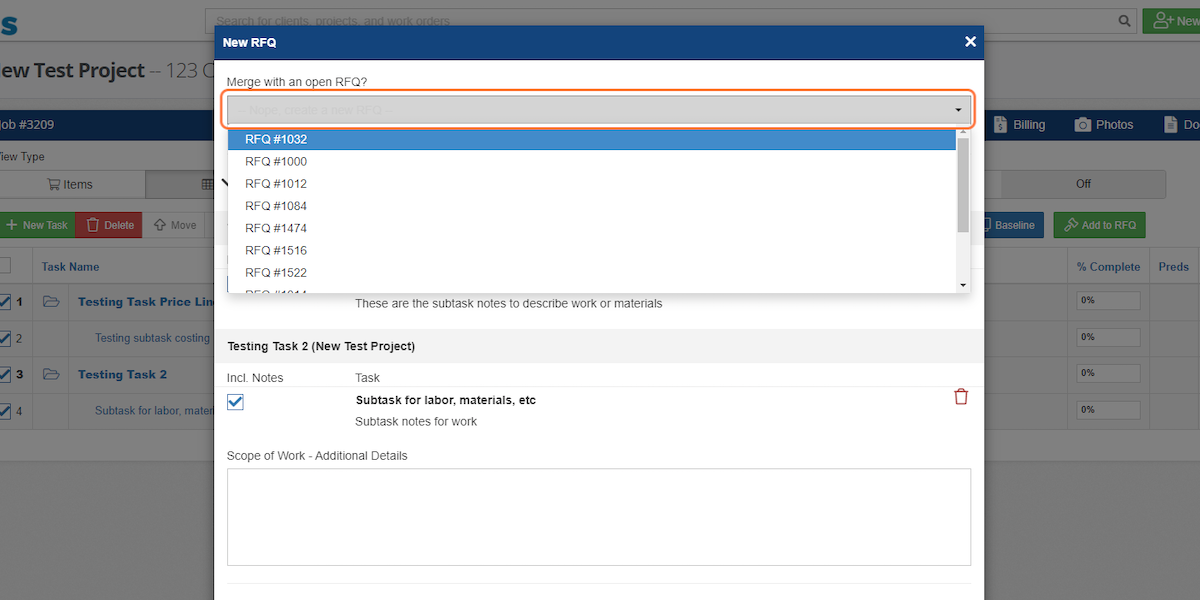Switch to Items cart view
1200x601 pixels.
70,184
